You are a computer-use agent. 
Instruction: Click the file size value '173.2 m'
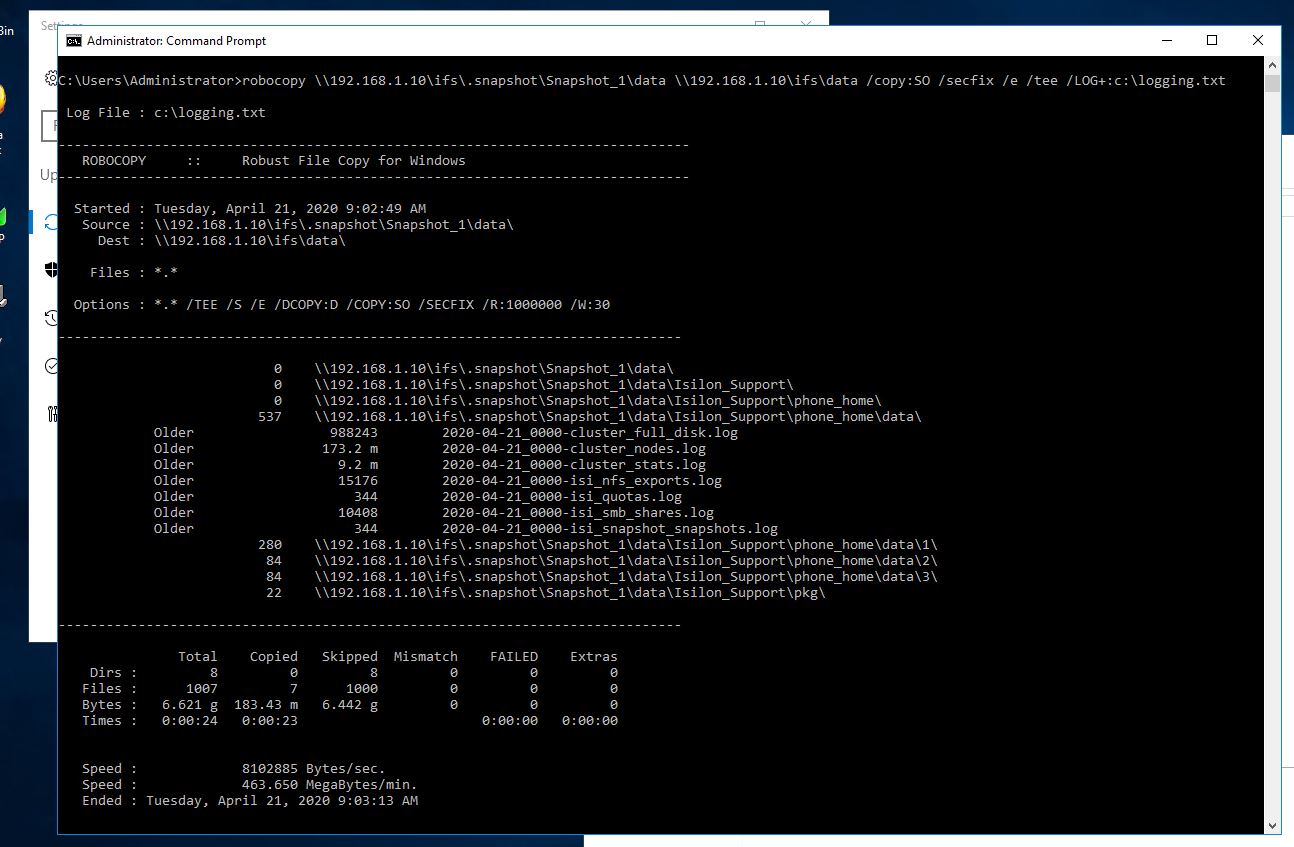[x=350, y=448]
